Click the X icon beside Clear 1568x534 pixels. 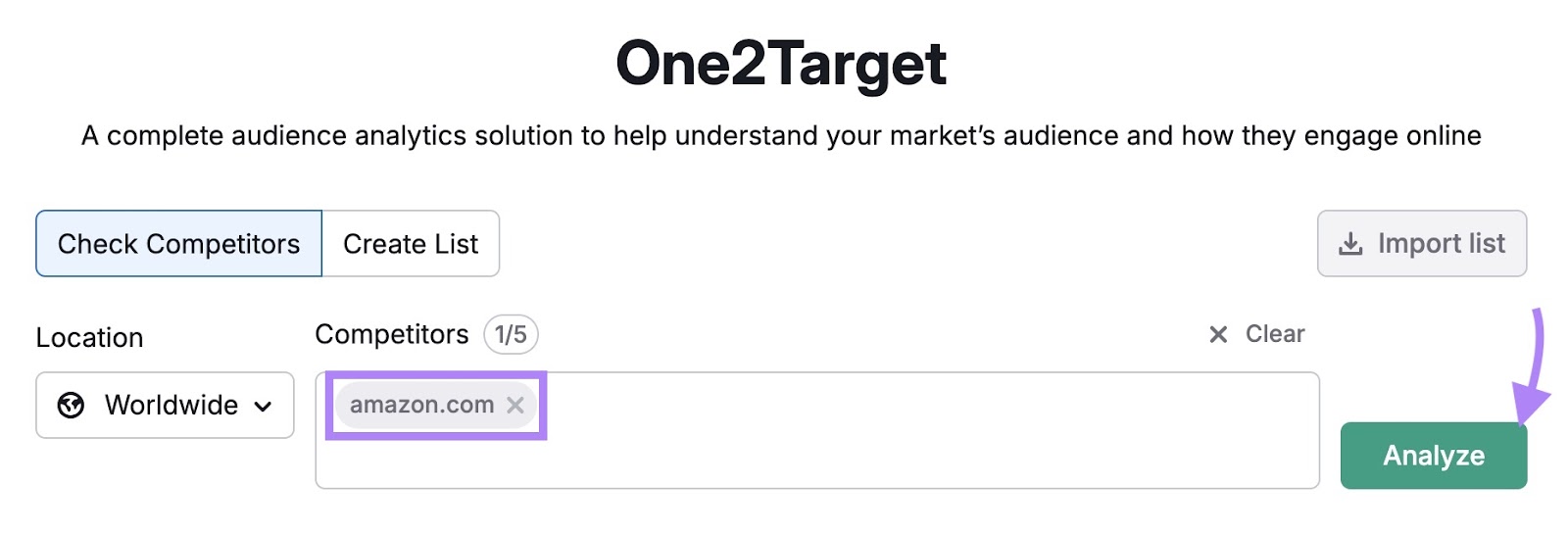click(1218, 334)
